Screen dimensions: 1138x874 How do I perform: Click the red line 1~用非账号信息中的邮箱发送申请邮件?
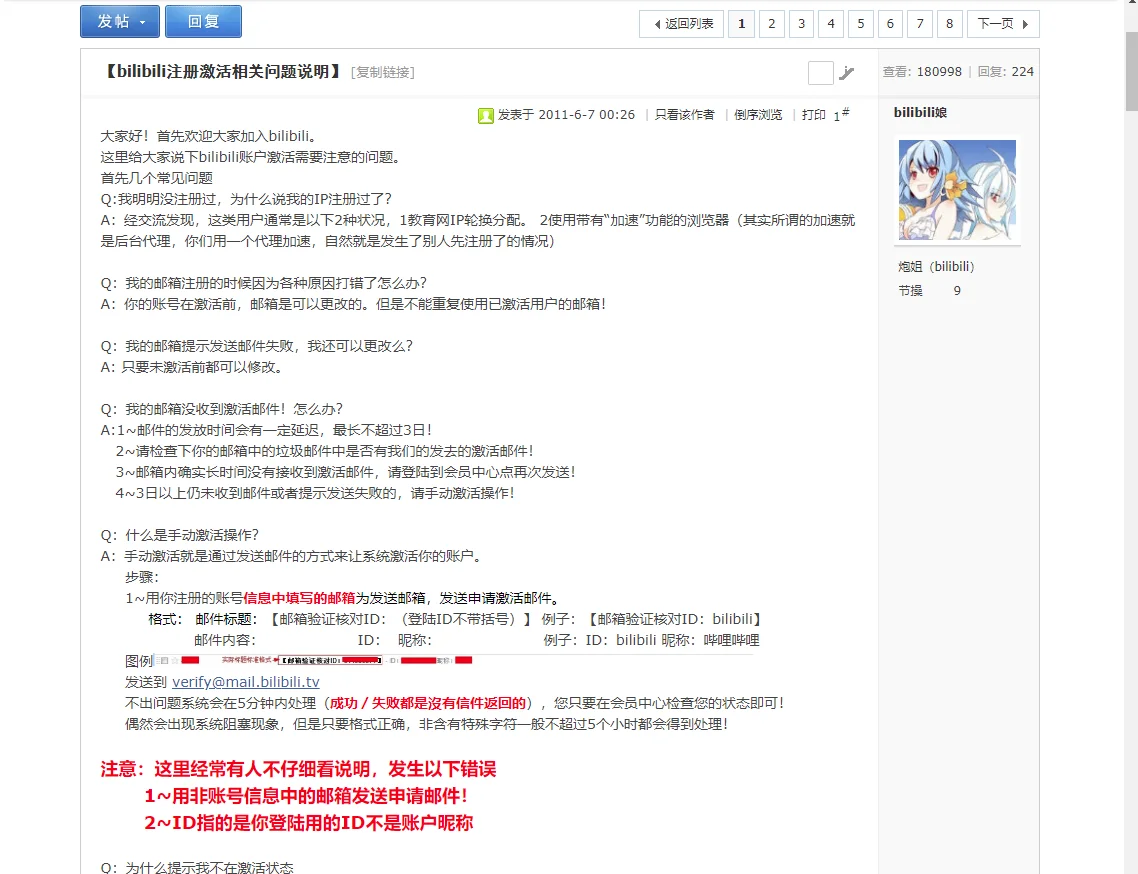point(306,796)
